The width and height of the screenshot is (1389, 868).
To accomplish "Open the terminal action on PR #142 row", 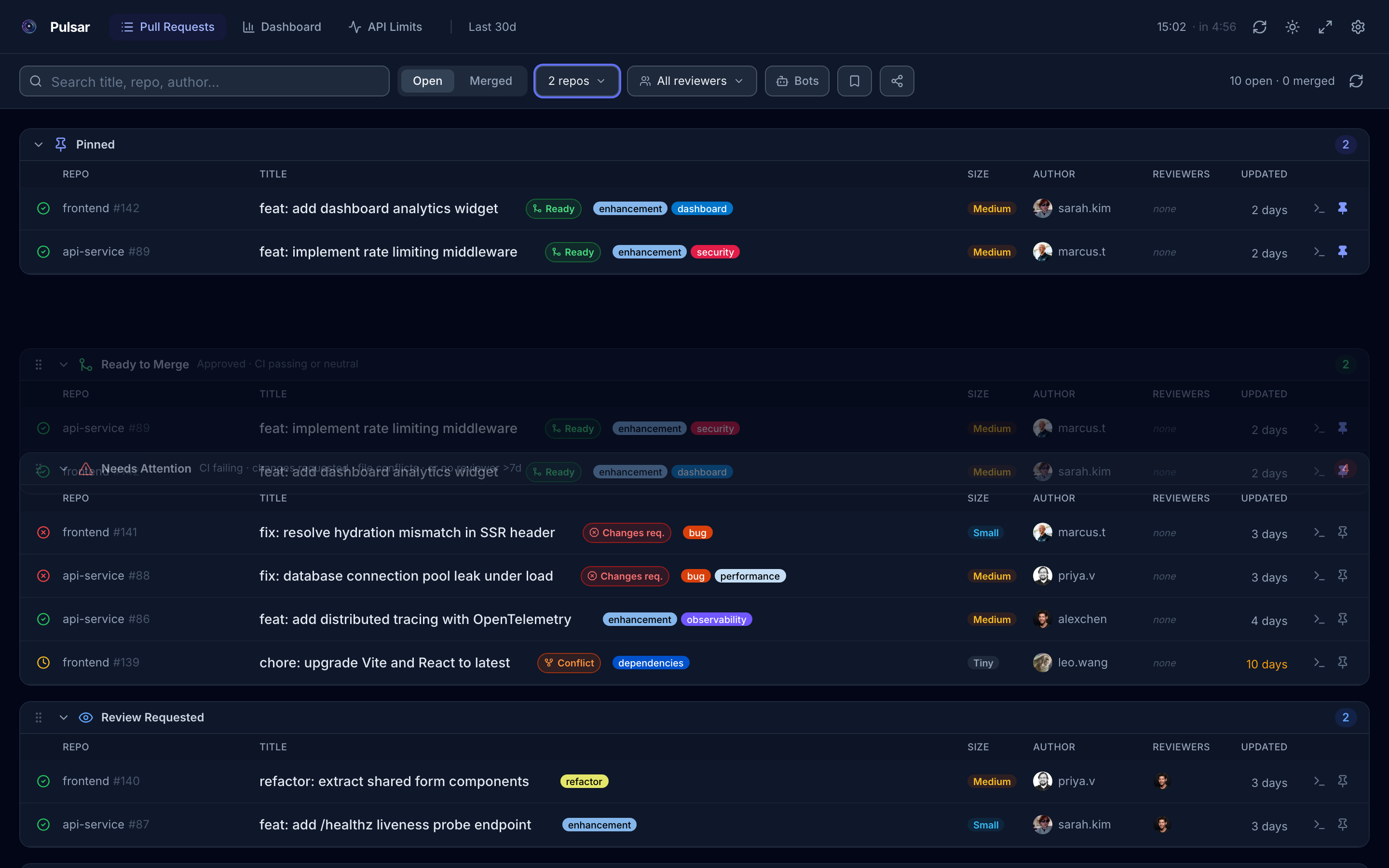I will (x=1319, y=208).
